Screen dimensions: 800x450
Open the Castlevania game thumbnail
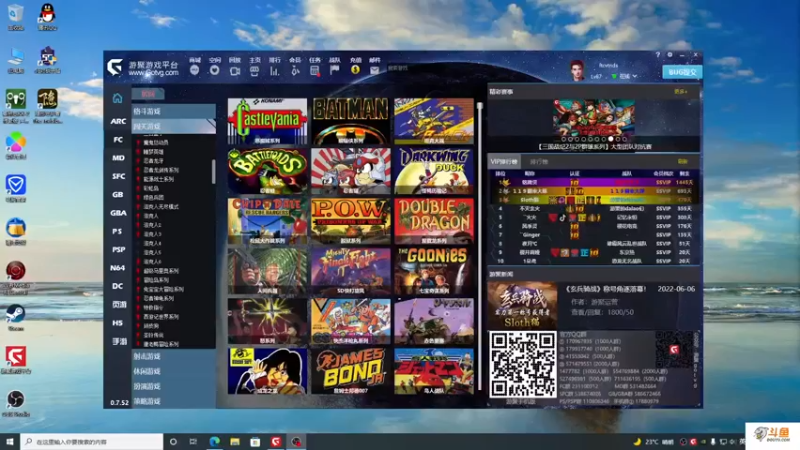(267, 121)
